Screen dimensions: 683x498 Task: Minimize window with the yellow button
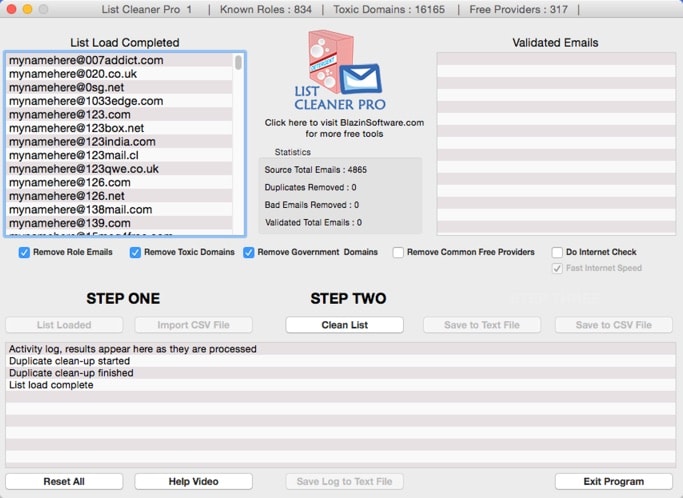tap(27, 9)
